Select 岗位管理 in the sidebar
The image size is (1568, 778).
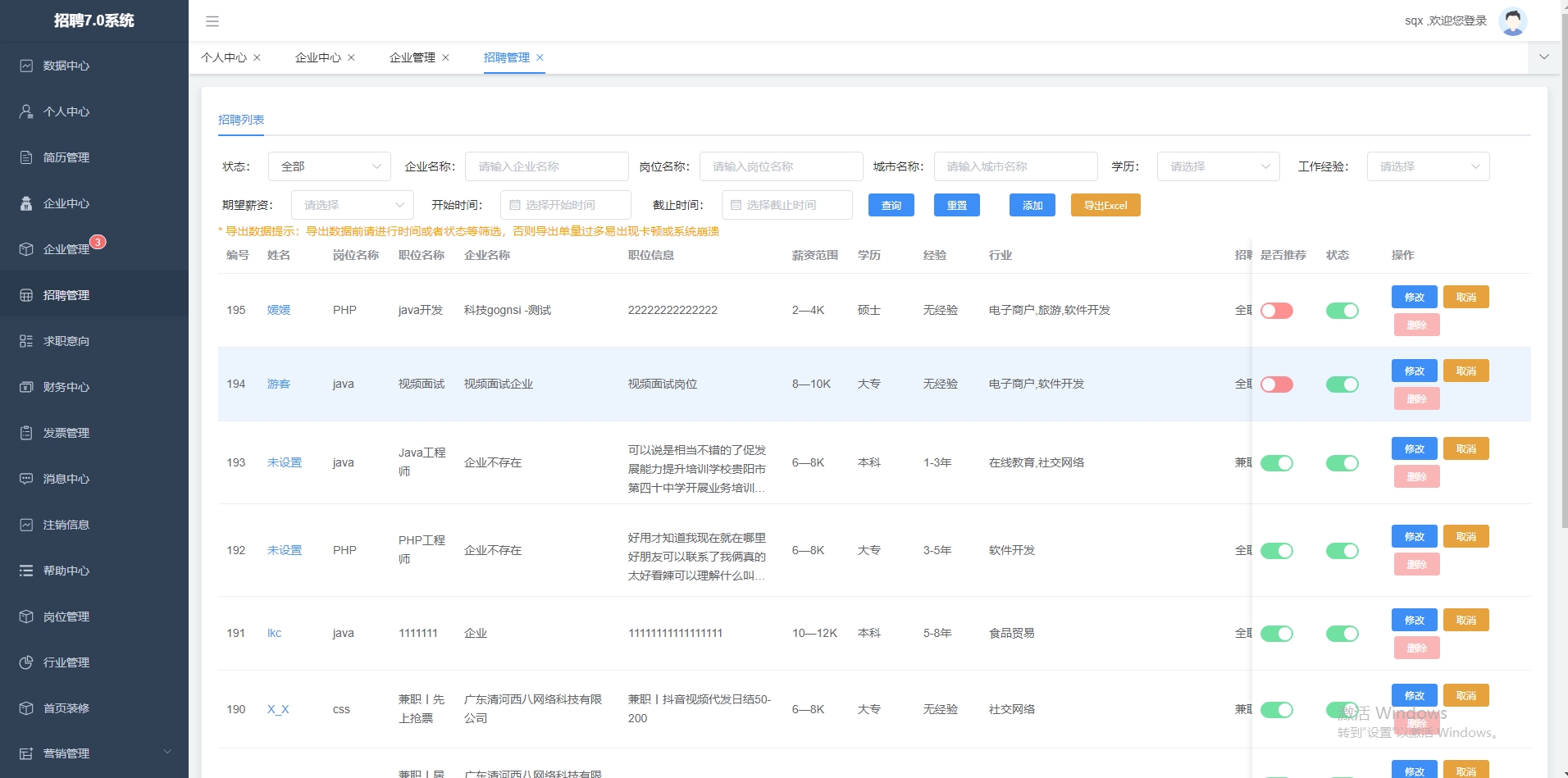pyautogui.click(x=67, y=616)
